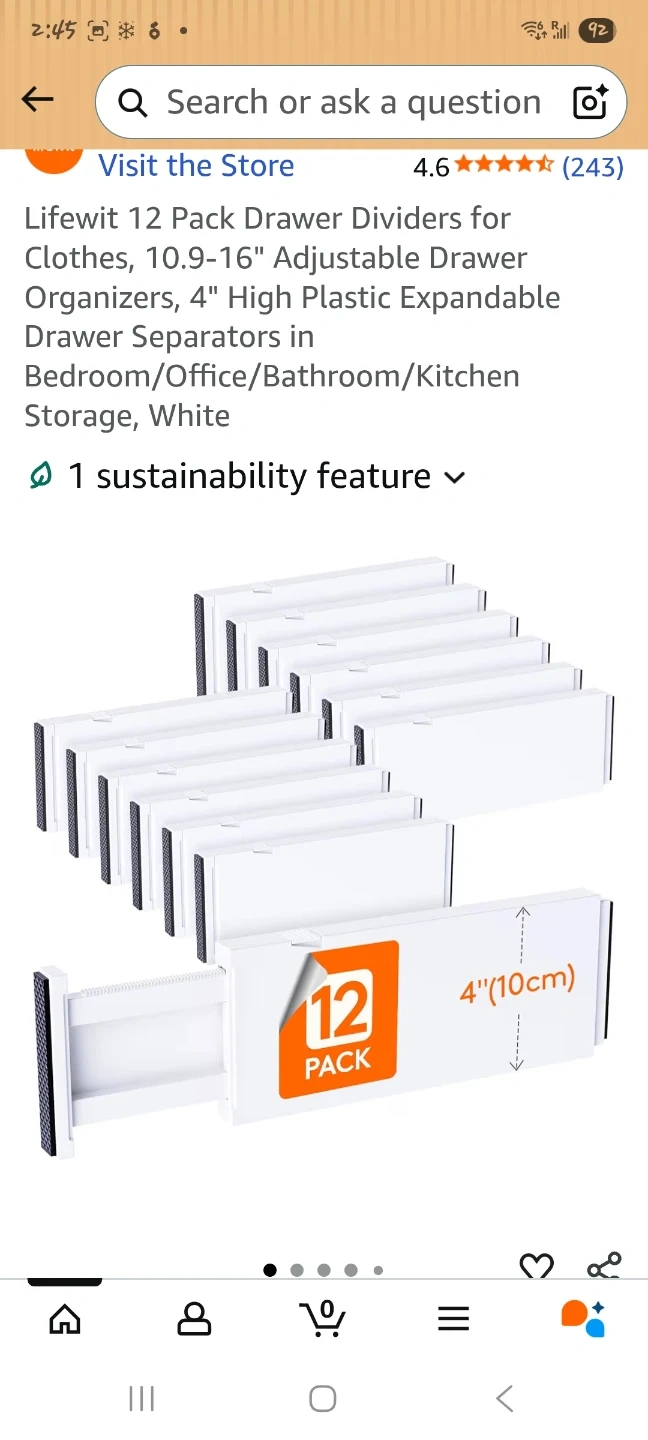Tap the search magnifier icon

click(133, 102)
